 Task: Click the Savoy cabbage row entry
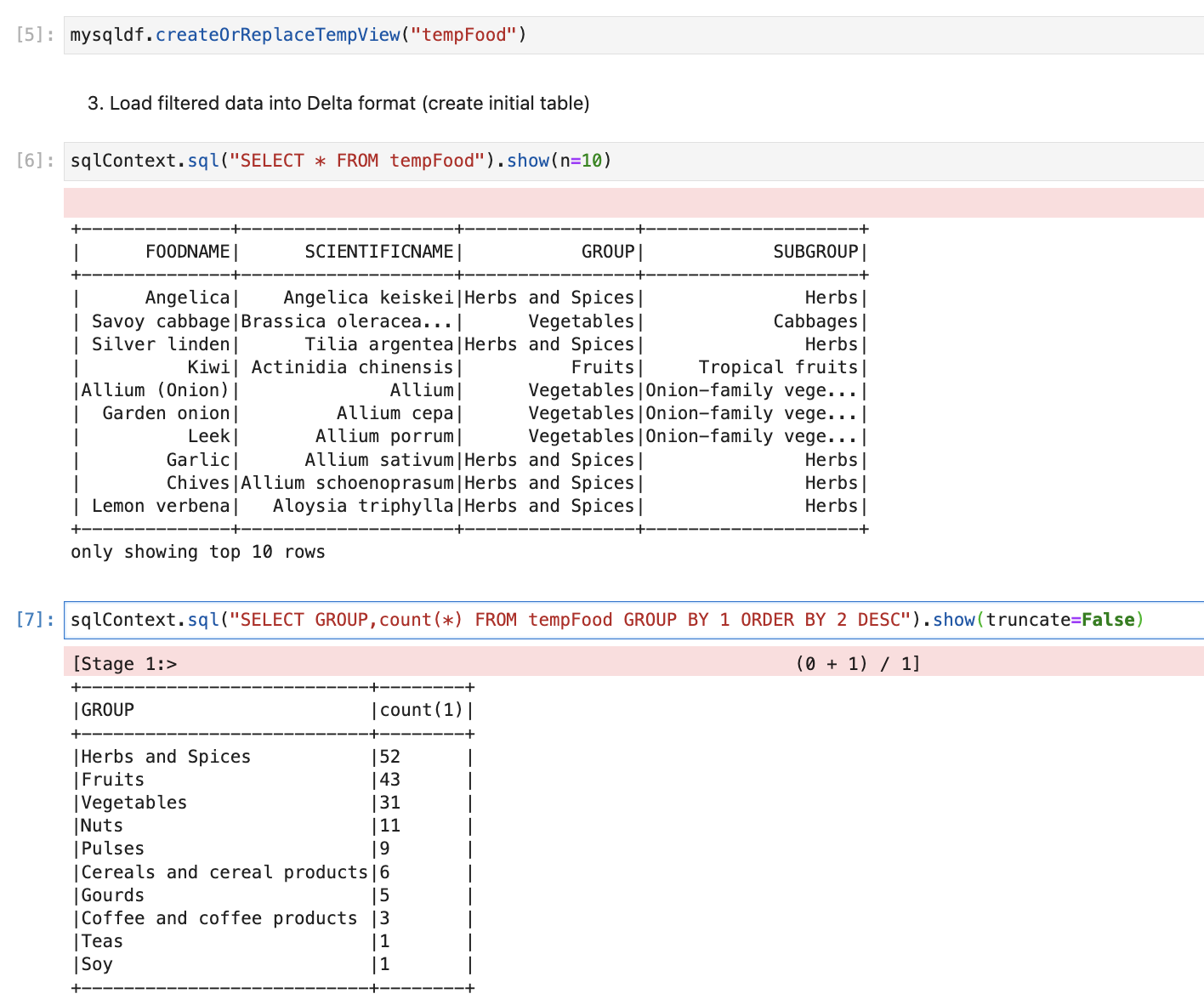(161, 321)
